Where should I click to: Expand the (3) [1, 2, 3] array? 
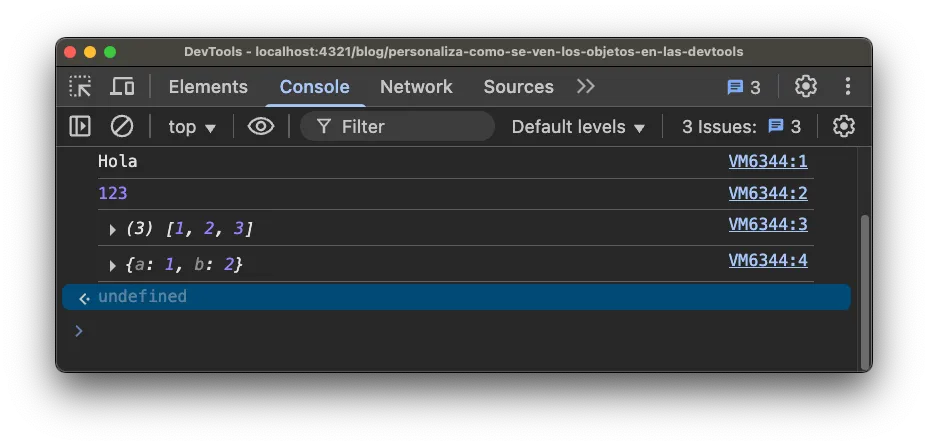[x=112, y=230]
